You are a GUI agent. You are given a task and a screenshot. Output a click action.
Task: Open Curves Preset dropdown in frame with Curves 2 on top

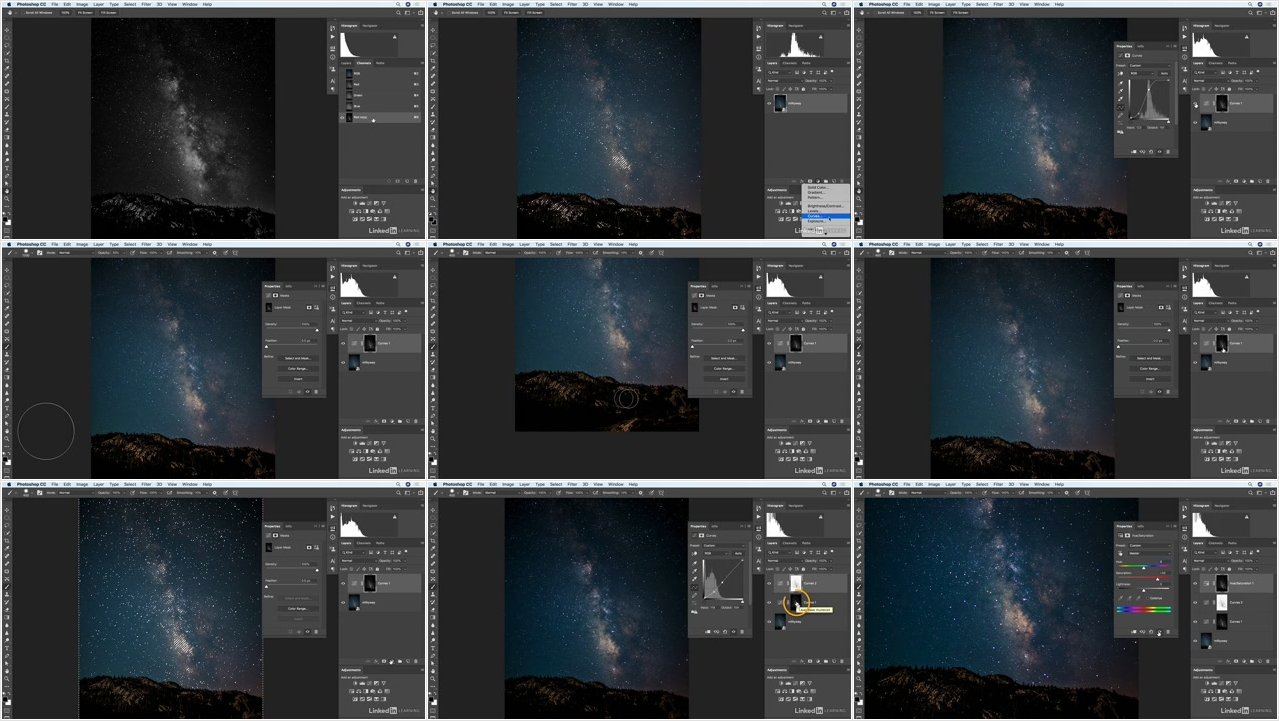[x=724, y=546]
